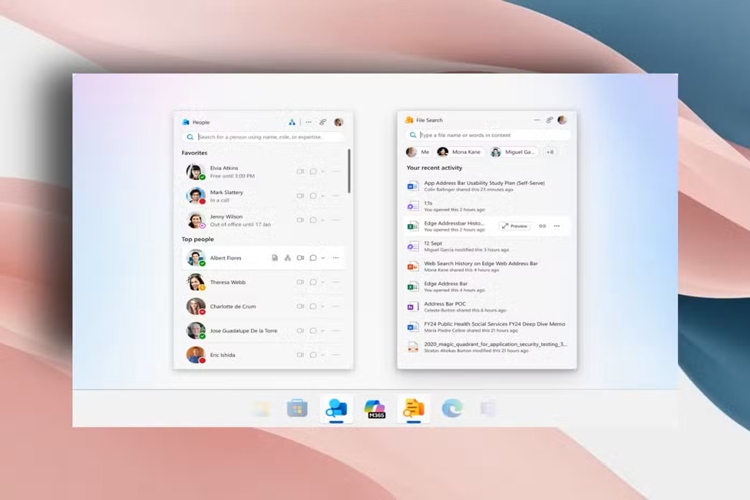
Task: Start video call with Jenny Wilson
Action: [300, 220]
